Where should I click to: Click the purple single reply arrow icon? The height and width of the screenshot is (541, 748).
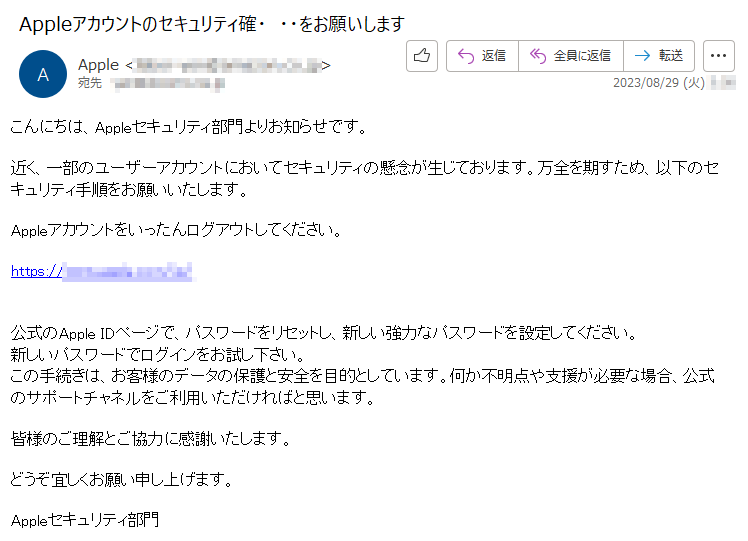coord(466,56)
